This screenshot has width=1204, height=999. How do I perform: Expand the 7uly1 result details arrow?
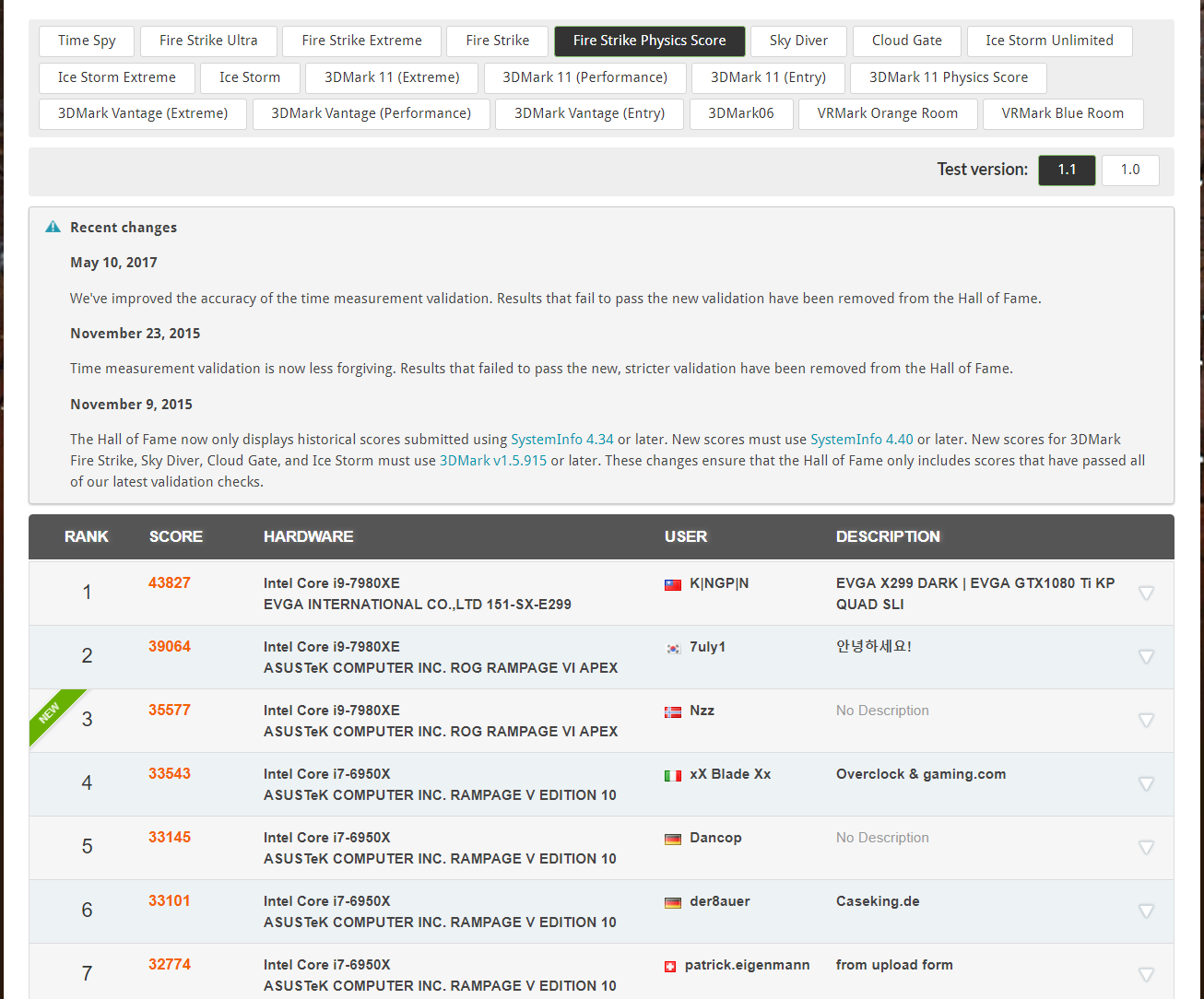click(1146, 656)
